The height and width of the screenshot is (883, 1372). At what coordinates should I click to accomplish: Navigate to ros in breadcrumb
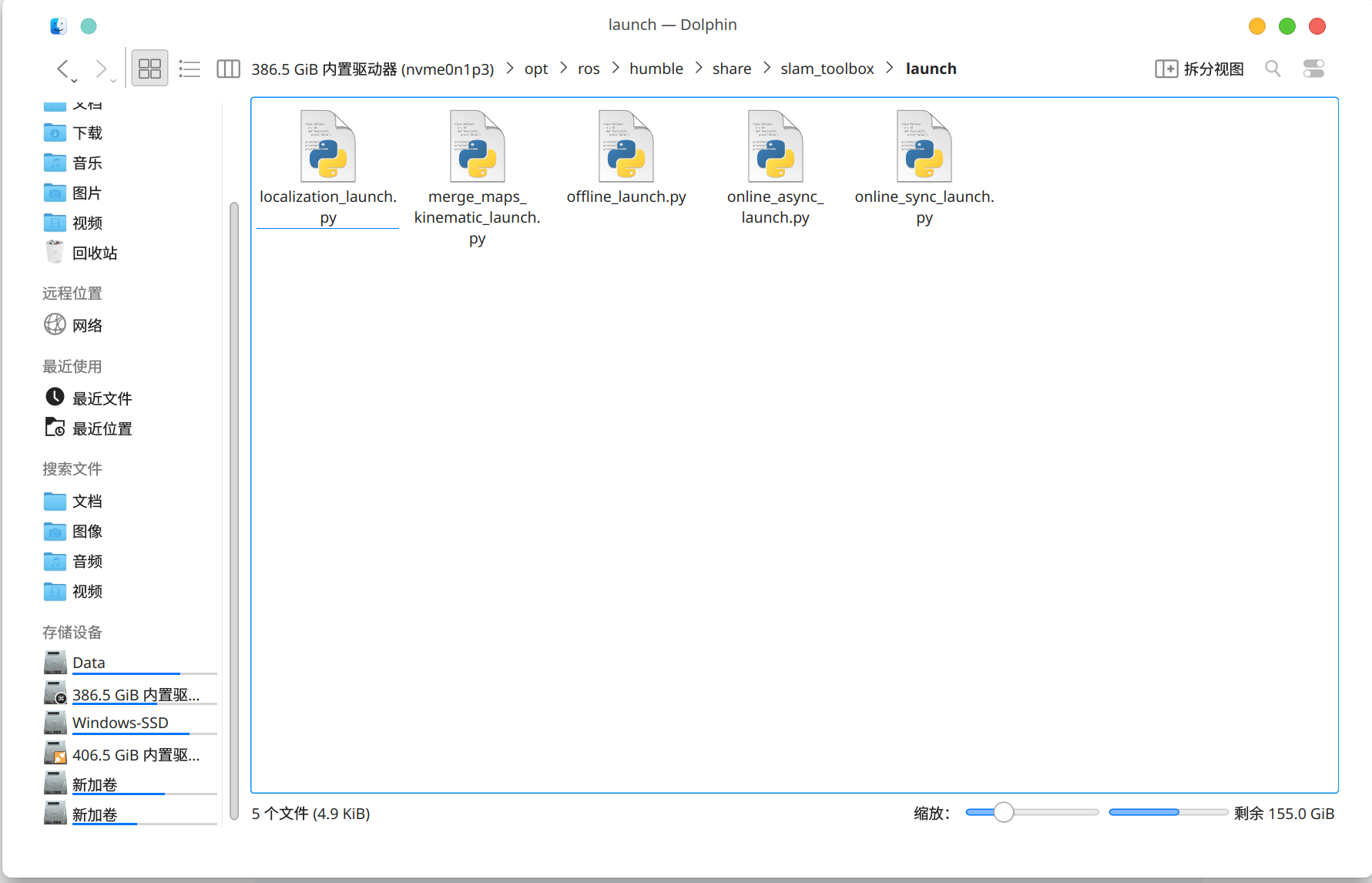click(x=589, y=69)
